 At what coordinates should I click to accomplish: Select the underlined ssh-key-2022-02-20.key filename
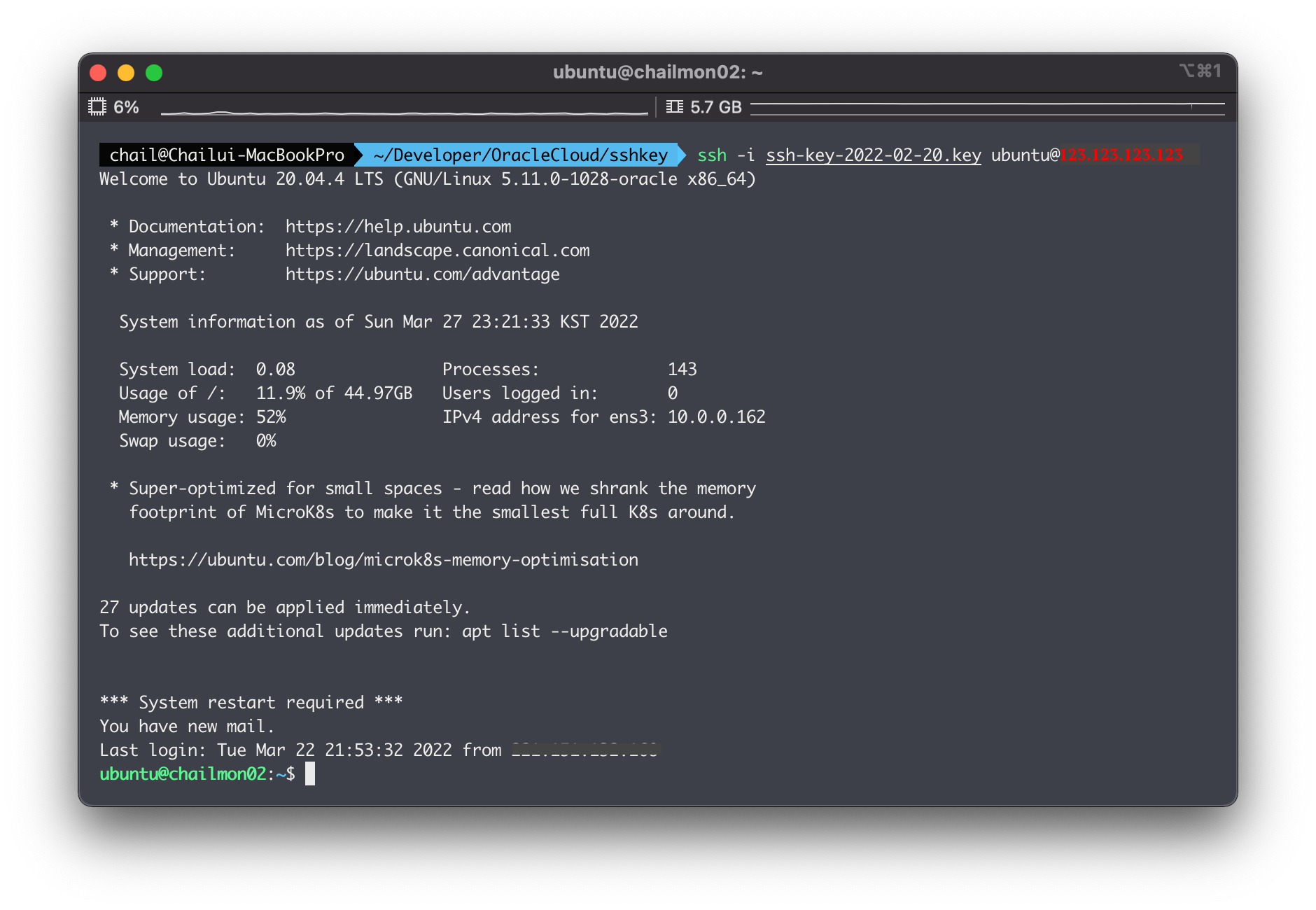point(873,155)
